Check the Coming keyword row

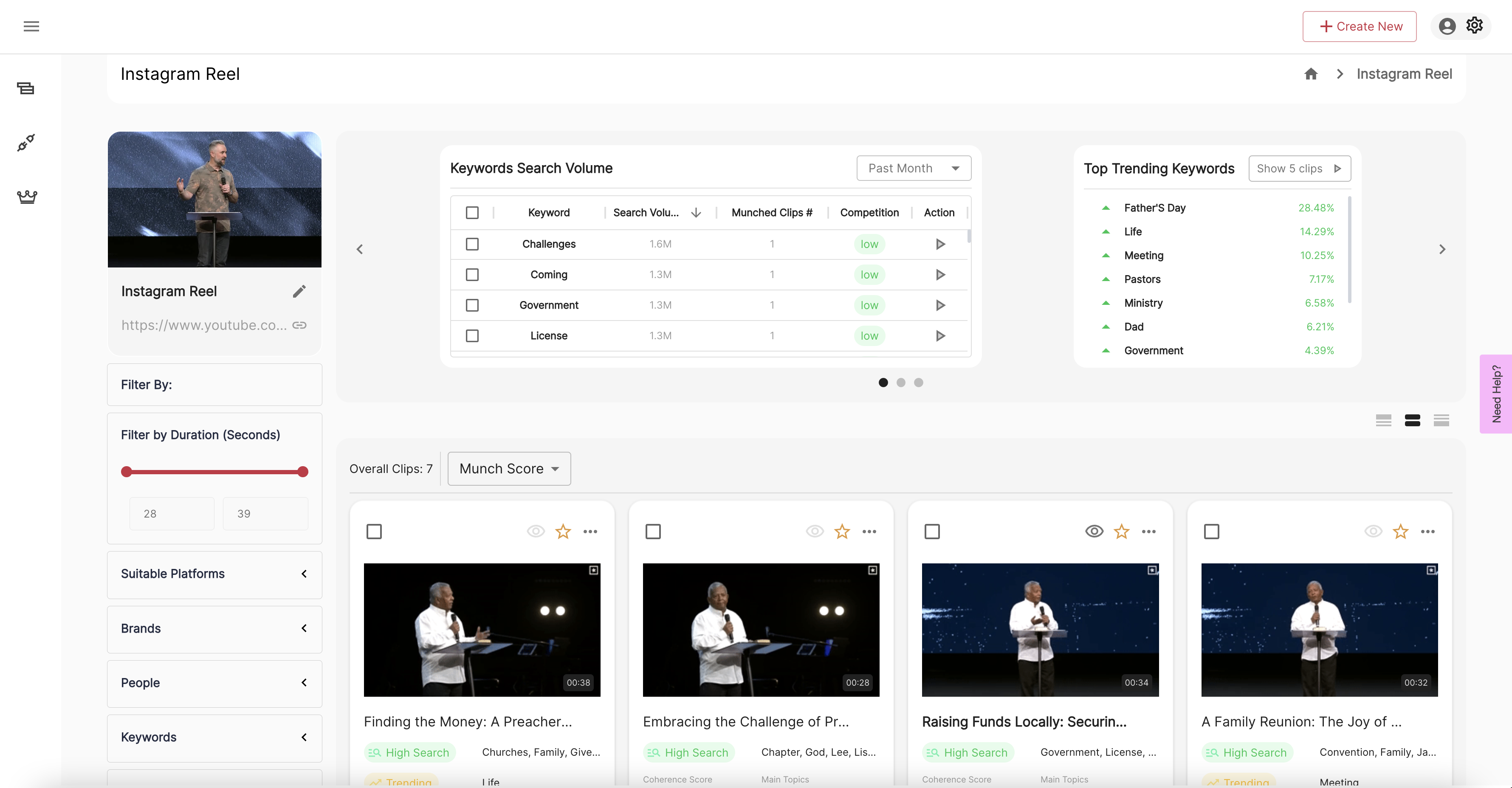[x=472, y=275]
